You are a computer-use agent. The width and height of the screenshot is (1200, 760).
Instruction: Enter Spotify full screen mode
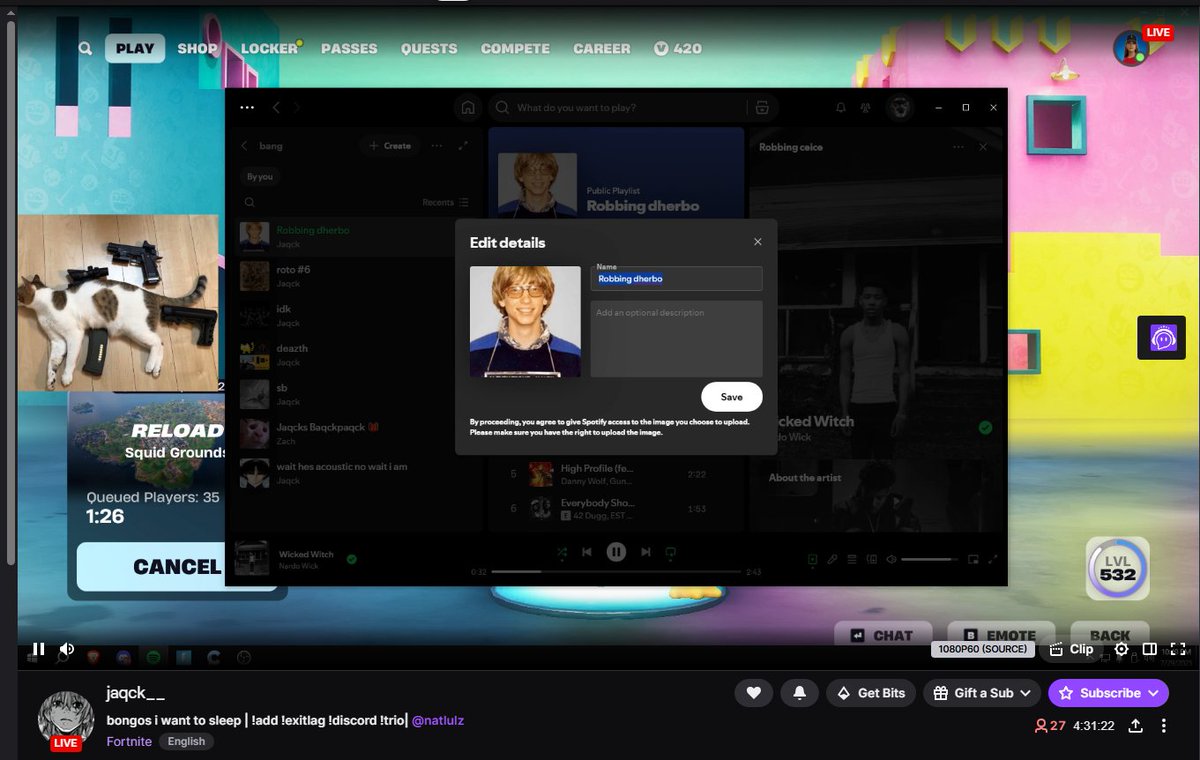pos(993,560)
